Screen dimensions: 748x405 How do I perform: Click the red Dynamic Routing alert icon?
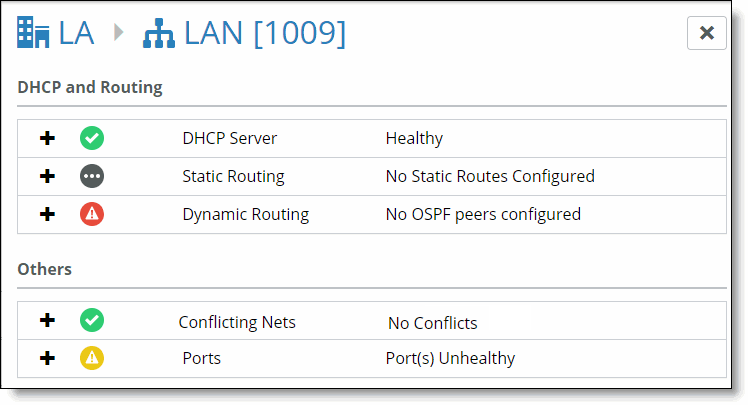point(92,214)
